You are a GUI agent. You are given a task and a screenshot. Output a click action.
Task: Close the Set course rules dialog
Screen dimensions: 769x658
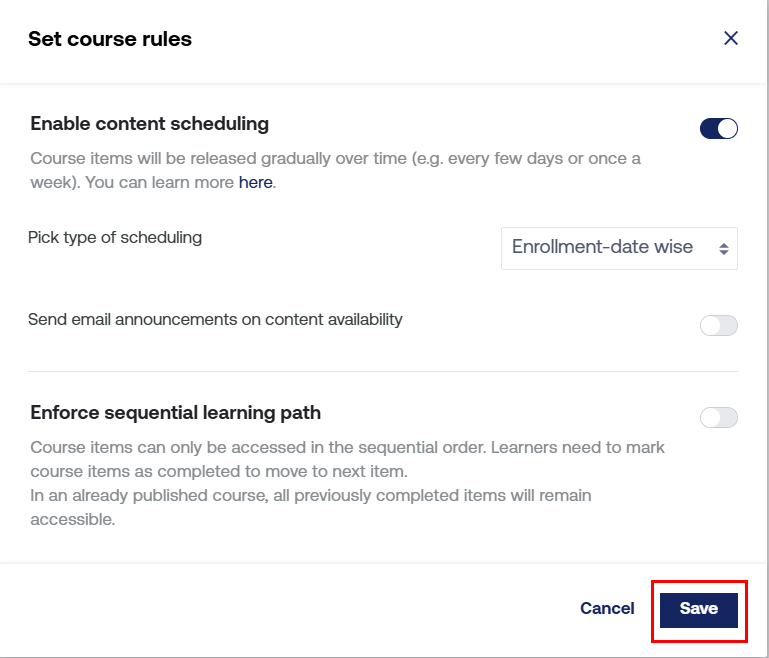(x=731, y=39)
